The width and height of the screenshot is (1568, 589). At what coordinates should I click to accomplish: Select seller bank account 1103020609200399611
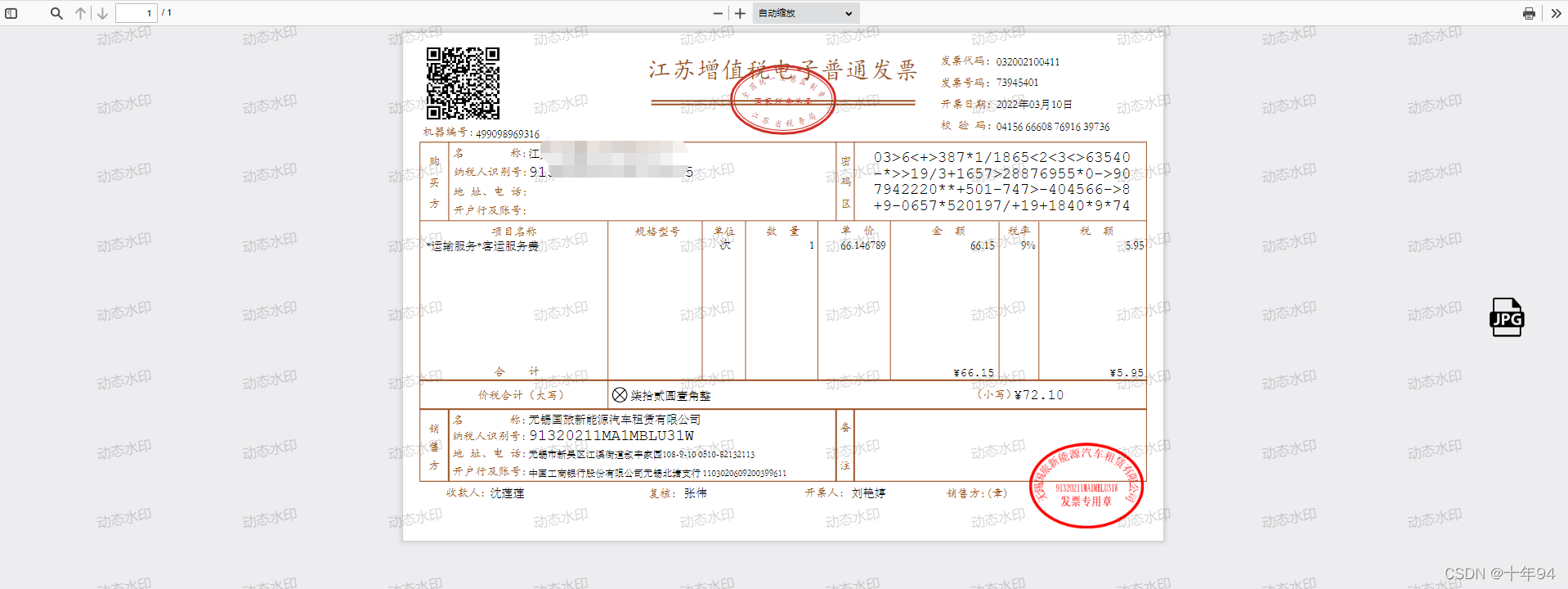[x=745, y=474]
